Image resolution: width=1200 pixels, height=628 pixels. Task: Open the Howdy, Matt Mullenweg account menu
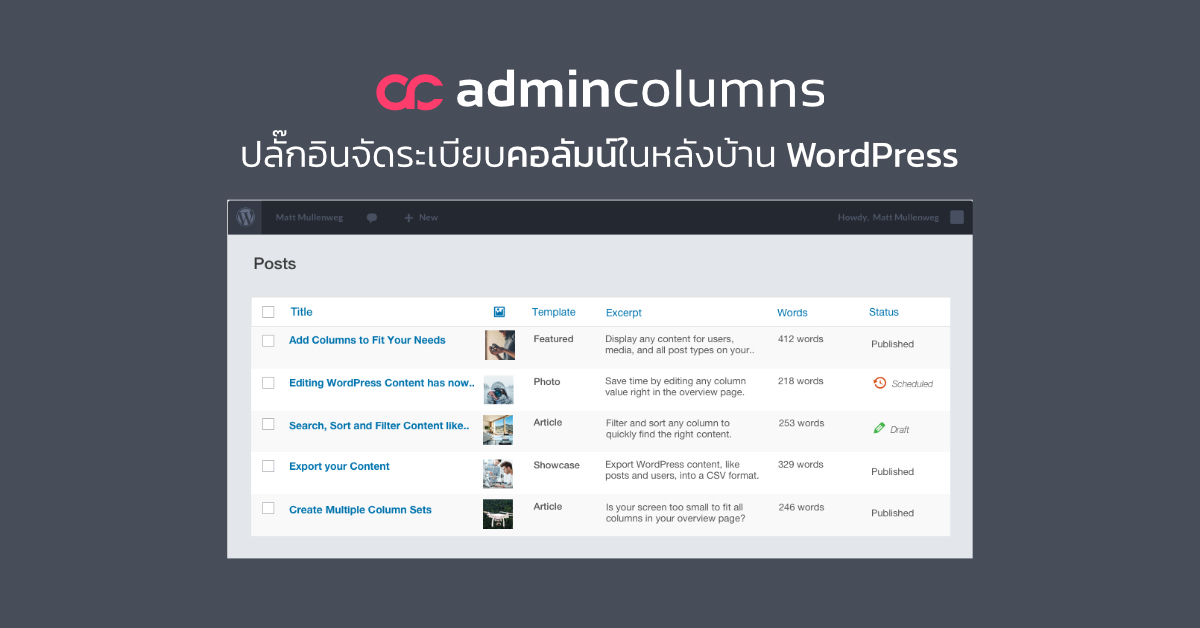click(888, 217)
